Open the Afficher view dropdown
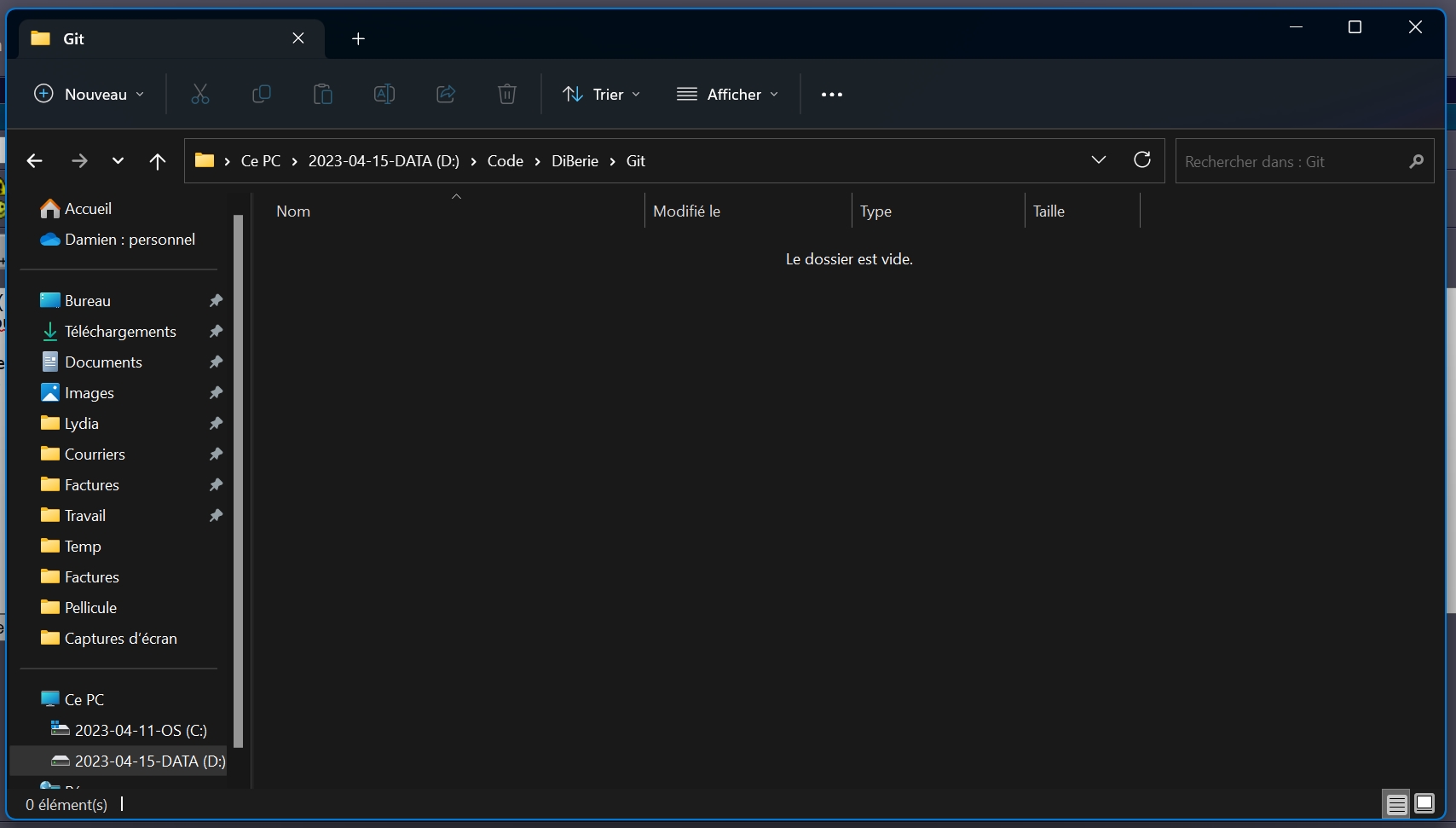The width and height of the screenshot is (1456, 828). pos(727,94)
